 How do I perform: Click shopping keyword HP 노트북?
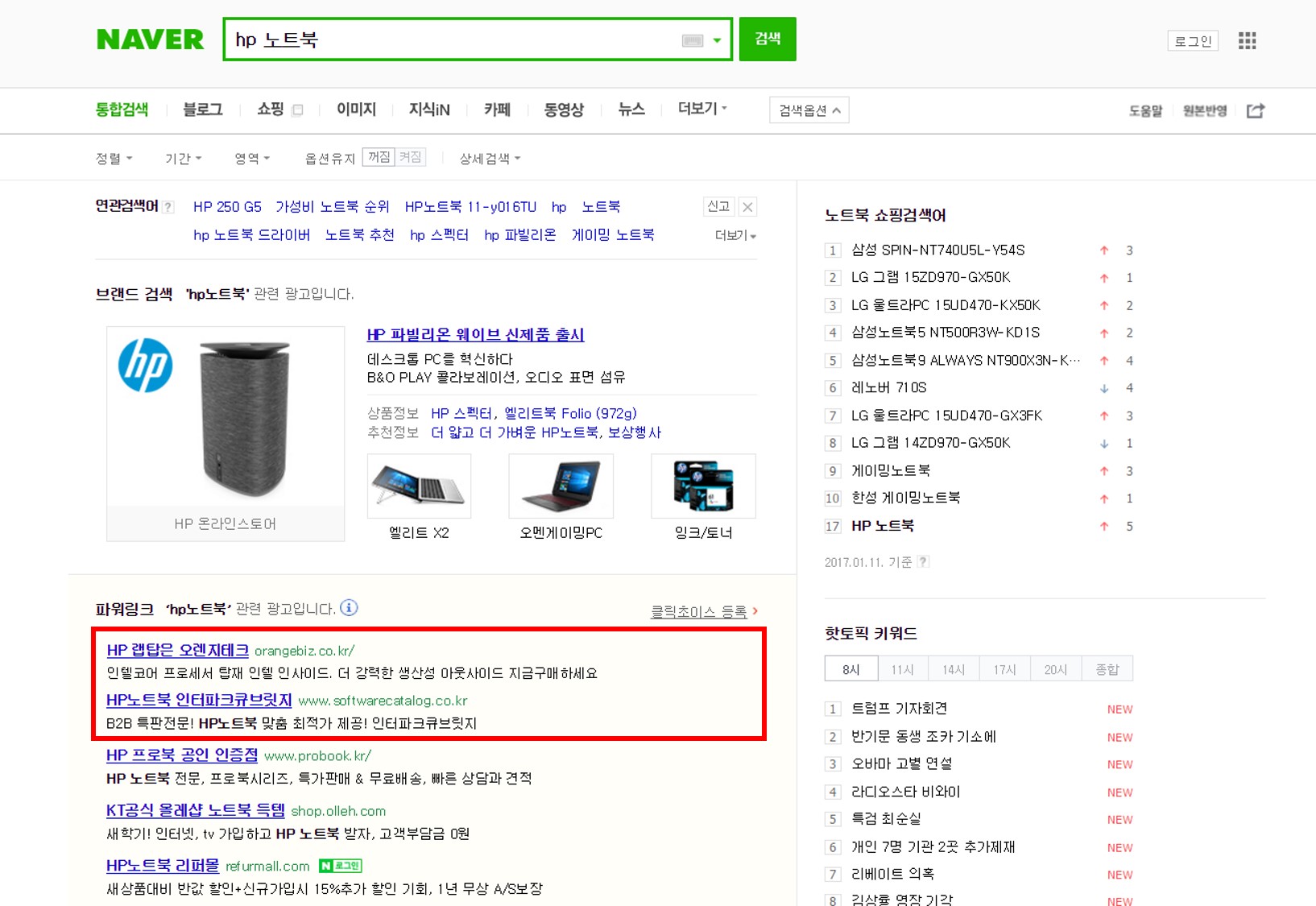coord(883,526)
